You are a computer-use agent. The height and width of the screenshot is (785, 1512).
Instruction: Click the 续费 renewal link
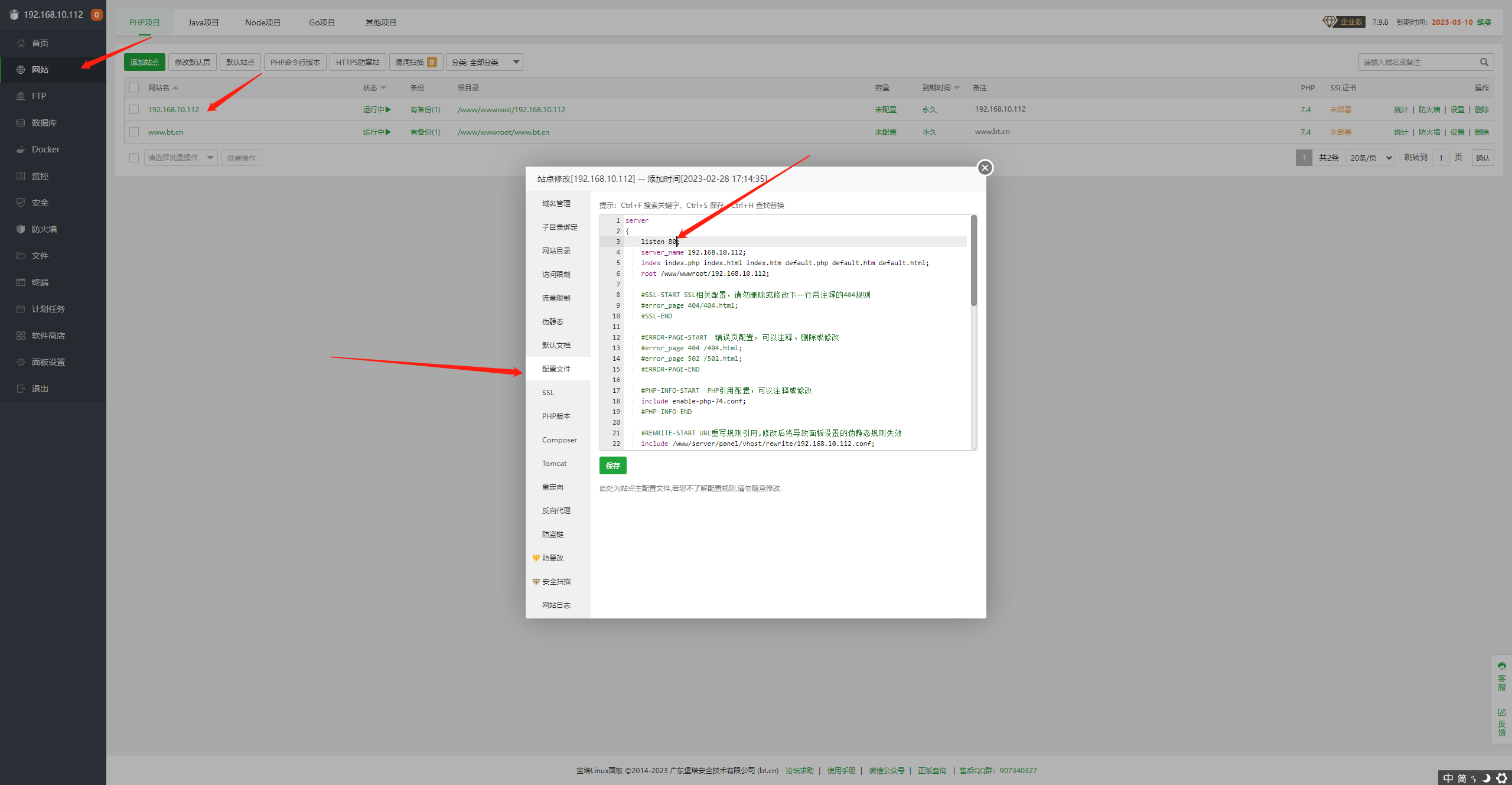[x=1484, y=22]
